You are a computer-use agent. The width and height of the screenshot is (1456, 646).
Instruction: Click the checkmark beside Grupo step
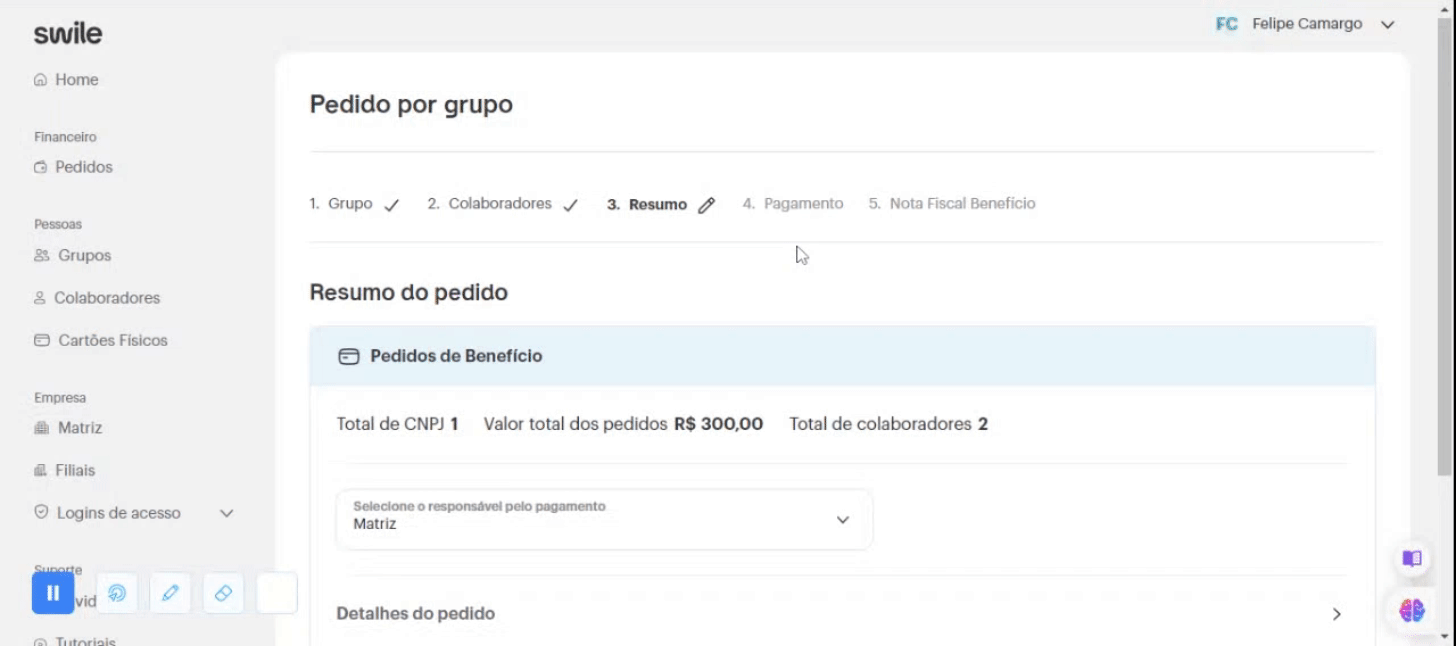coord(391,205)
